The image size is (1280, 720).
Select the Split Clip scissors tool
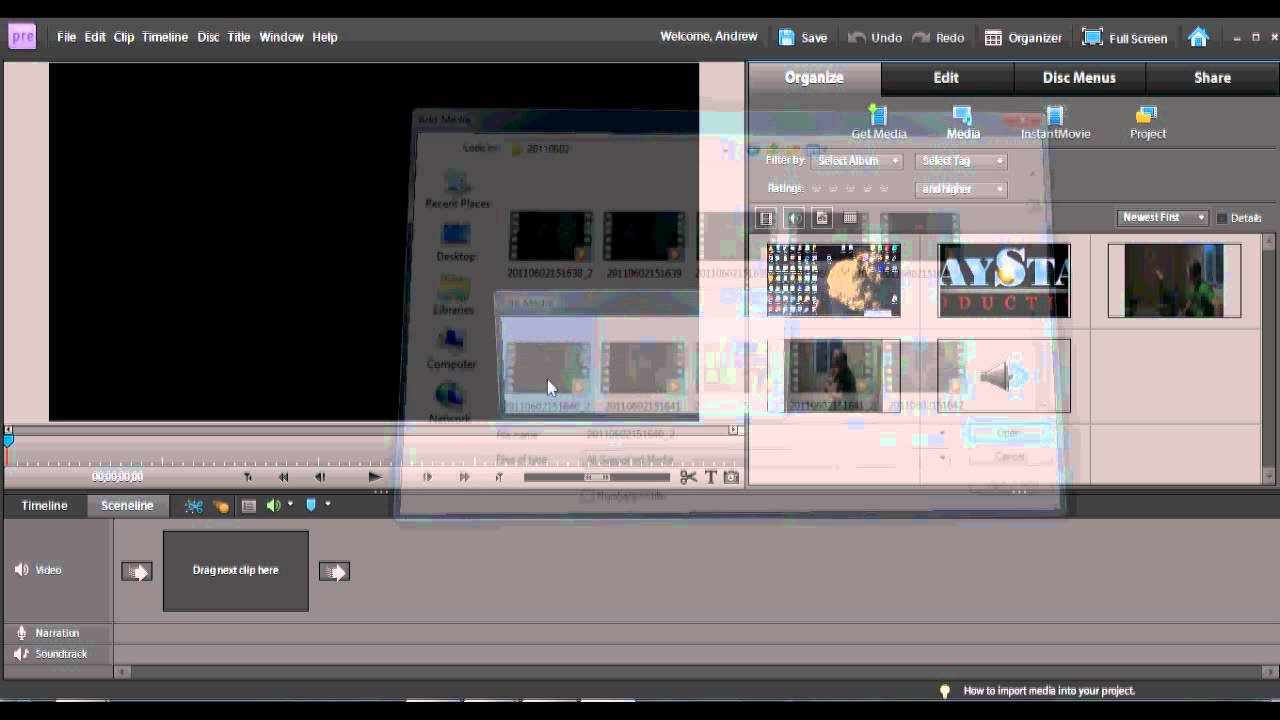[x=688, y=477]
